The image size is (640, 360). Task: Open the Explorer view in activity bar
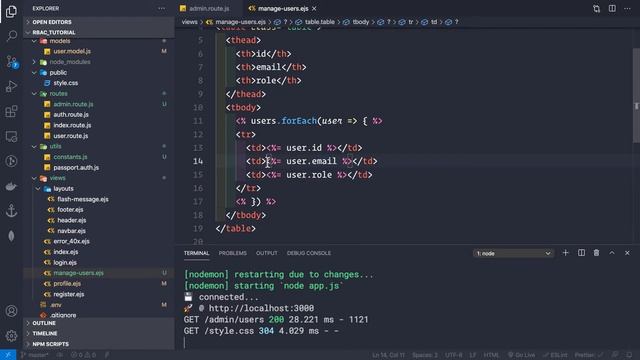click(11, 11)
